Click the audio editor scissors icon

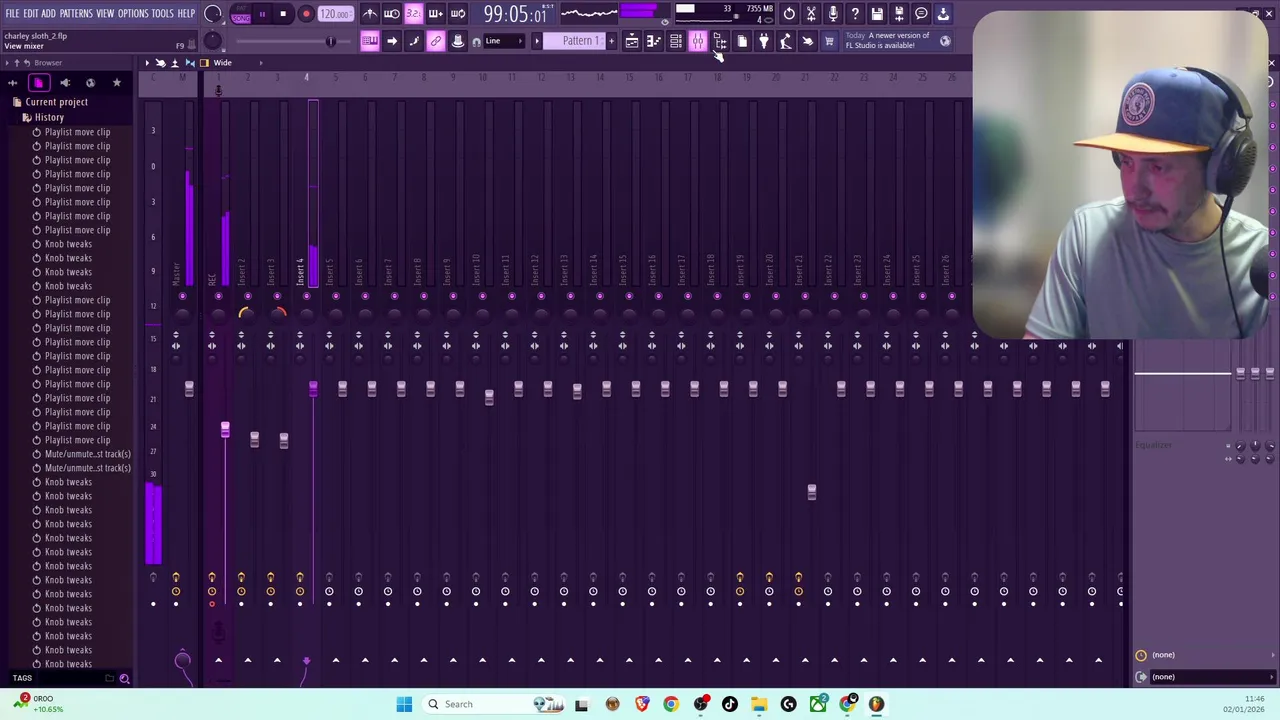811,14
